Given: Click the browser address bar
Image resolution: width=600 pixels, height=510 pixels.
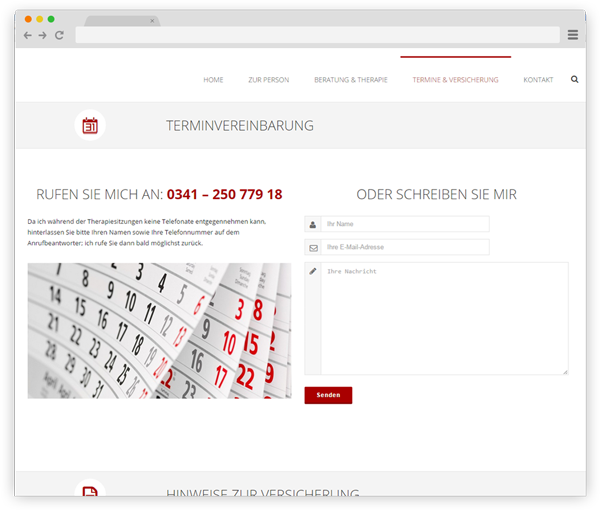Looking at the screenshot, I should coord(318,35).
